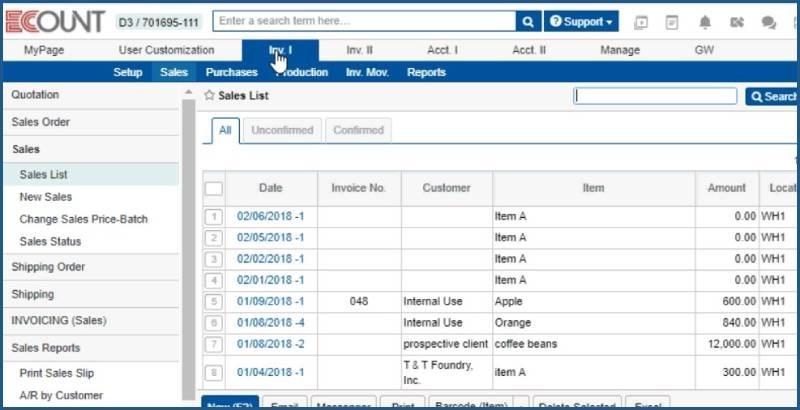
Task: Open the Support dropdown
Action: (581, 21)
